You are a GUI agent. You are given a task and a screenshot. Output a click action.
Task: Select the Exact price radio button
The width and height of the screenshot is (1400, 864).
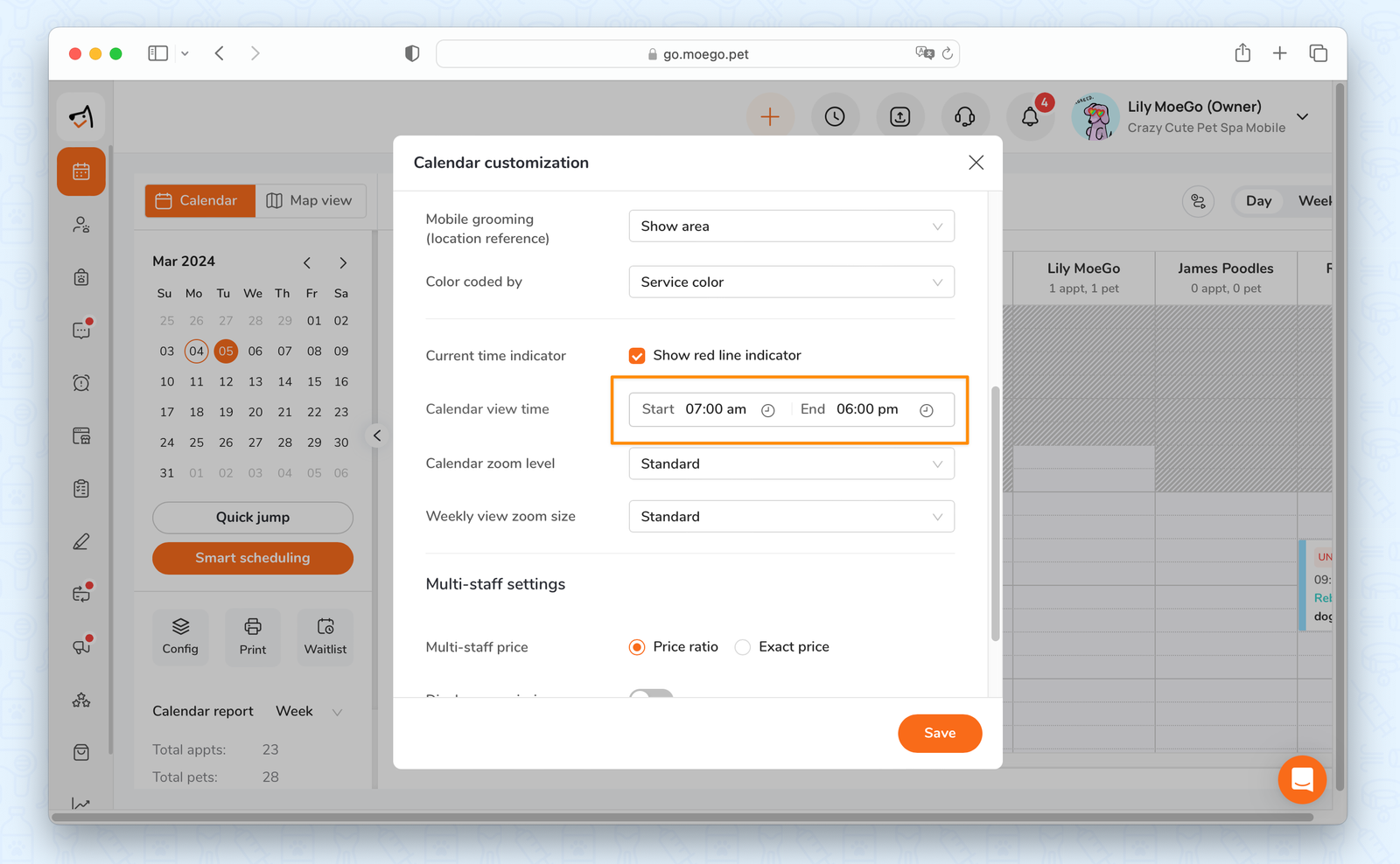tap(742, 646)
